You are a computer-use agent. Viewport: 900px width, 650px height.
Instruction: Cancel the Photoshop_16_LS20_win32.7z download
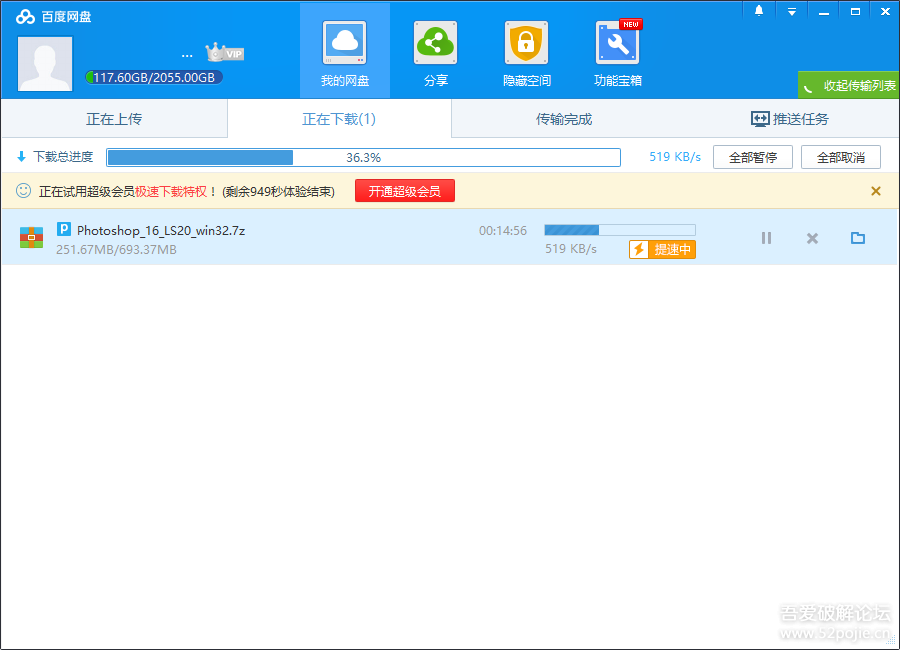(812, 238)
